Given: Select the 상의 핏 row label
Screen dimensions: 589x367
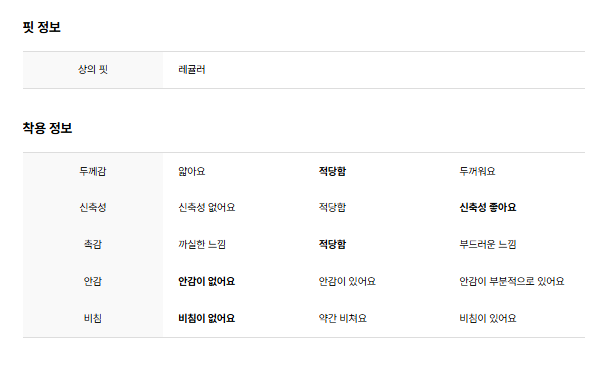Looking at the screenshot, I should click(x=93, y=69).
